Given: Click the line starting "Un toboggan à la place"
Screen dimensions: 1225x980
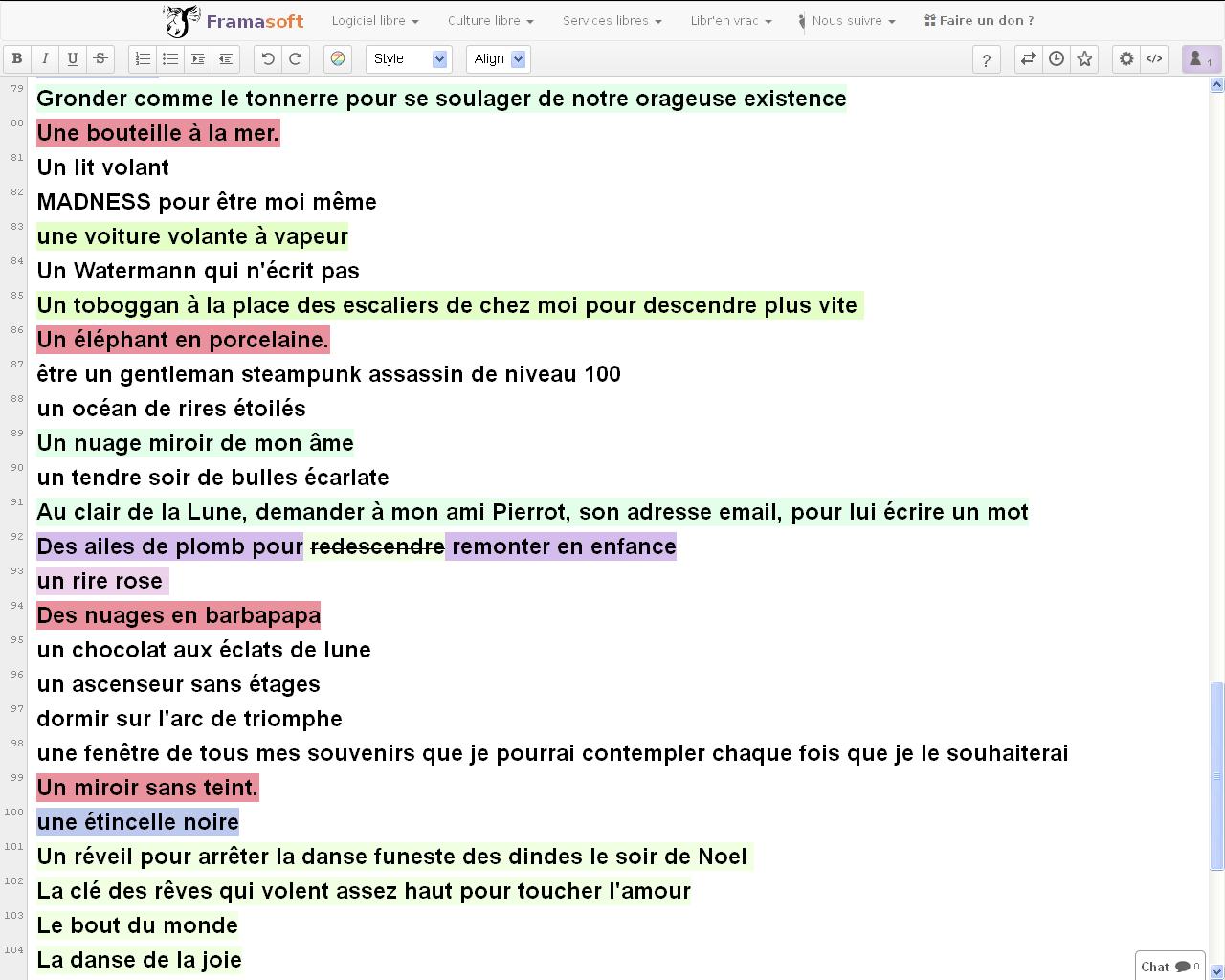Looking at the screenshot, I should 450,305.
